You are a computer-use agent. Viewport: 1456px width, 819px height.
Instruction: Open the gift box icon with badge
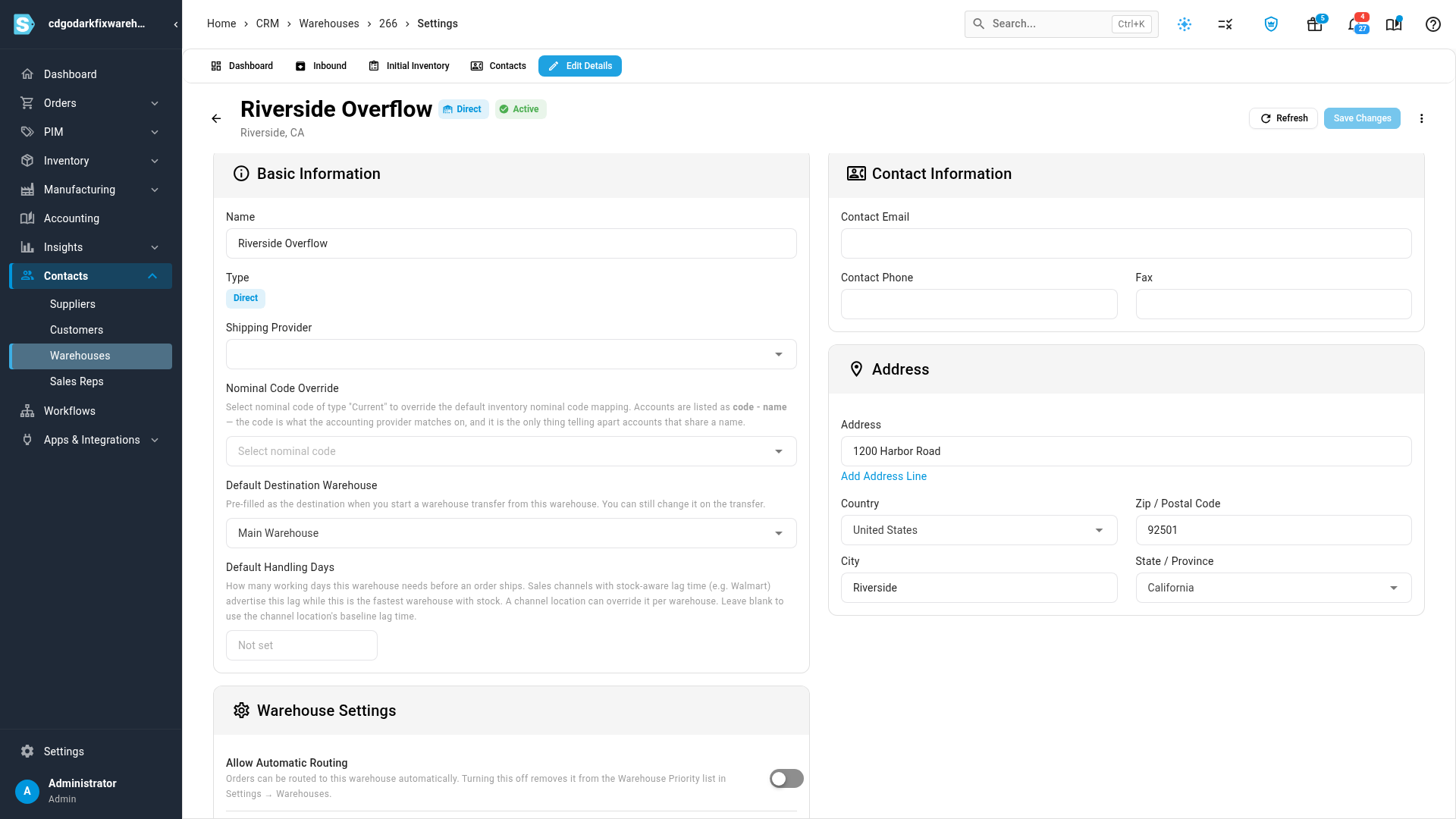[1315, 24]
